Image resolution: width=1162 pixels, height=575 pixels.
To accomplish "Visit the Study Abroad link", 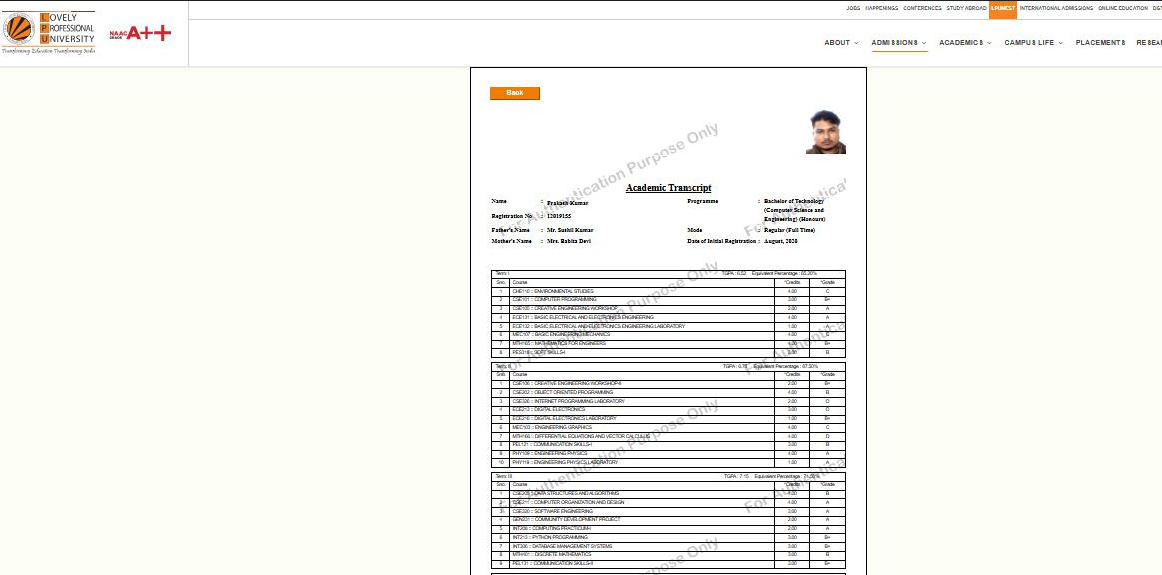I will click(x=967, y=8).
